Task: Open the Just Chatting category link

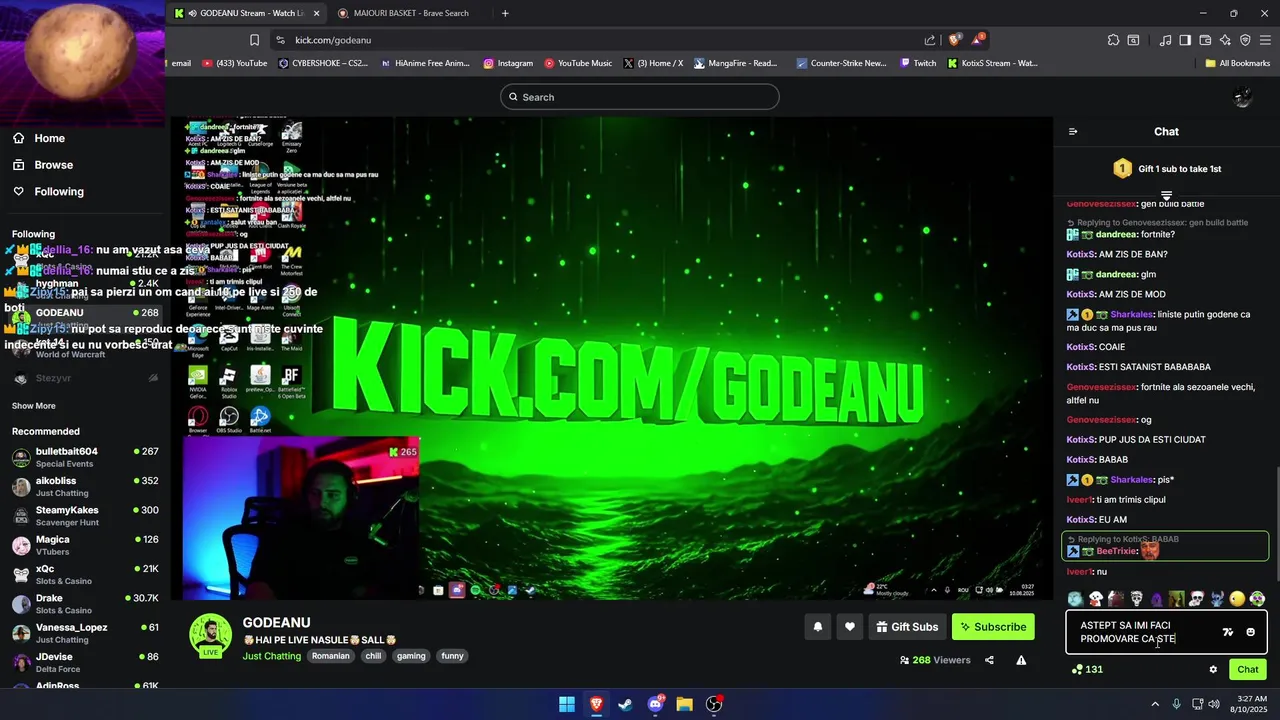Action: tap(271, 656)
